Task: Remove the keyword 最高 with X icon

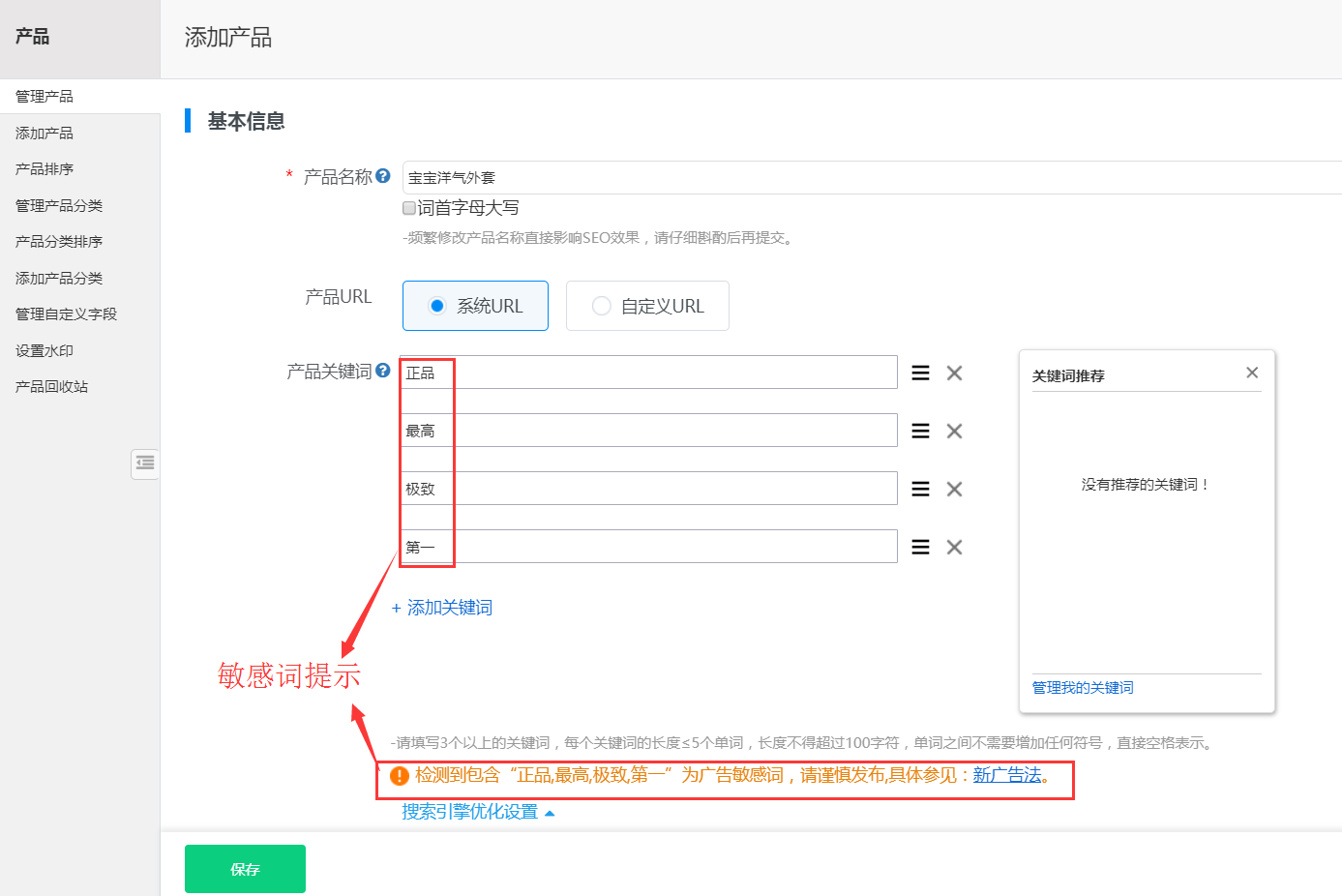Action: (x=954, y=432)
